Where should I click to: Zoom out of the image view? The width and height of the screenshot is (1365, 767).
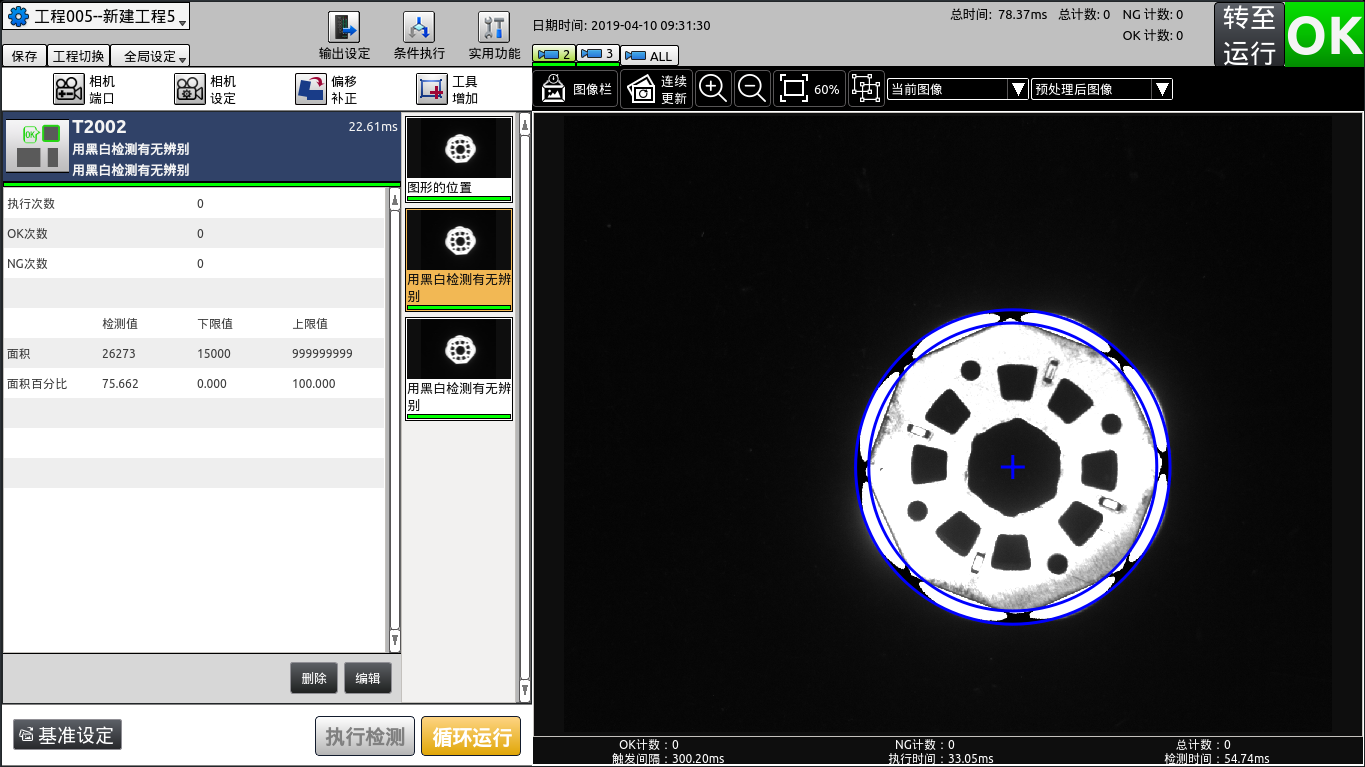752,88
